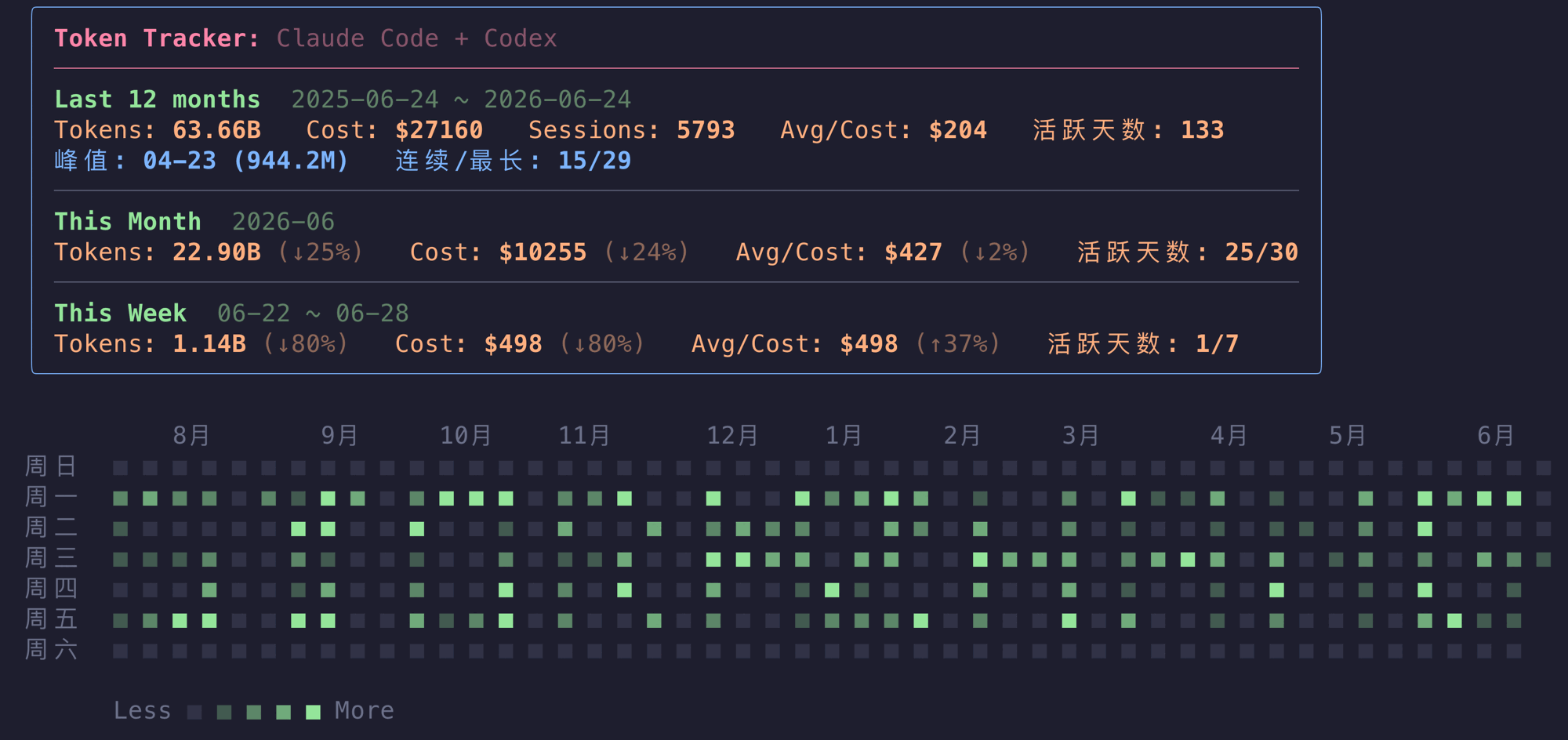Click week range '06-22 ~ 06-28'

(313, 314)
